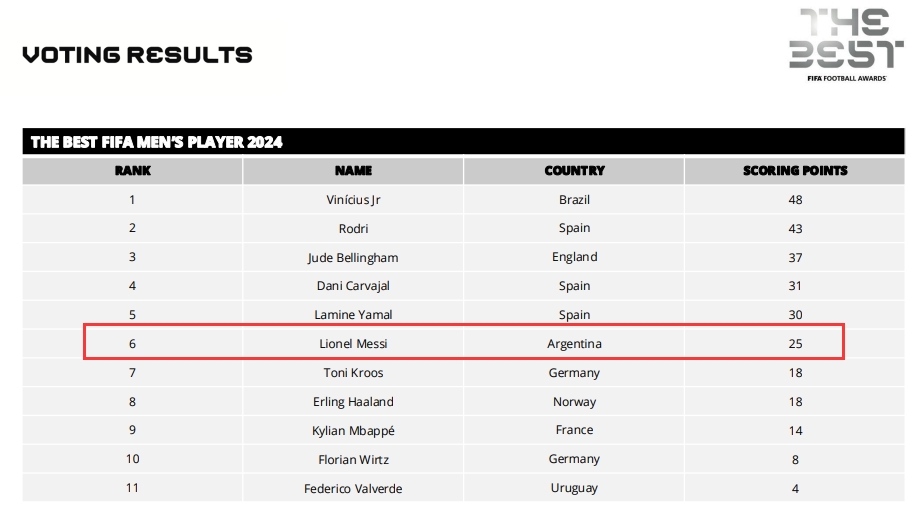
Task: Click Argentina in the country column
Action: [x=574, y=344]
